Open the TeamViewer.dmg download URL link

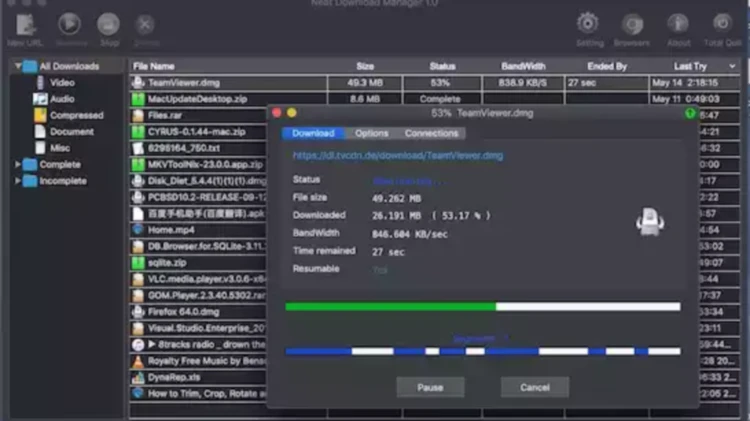point(397,155)
